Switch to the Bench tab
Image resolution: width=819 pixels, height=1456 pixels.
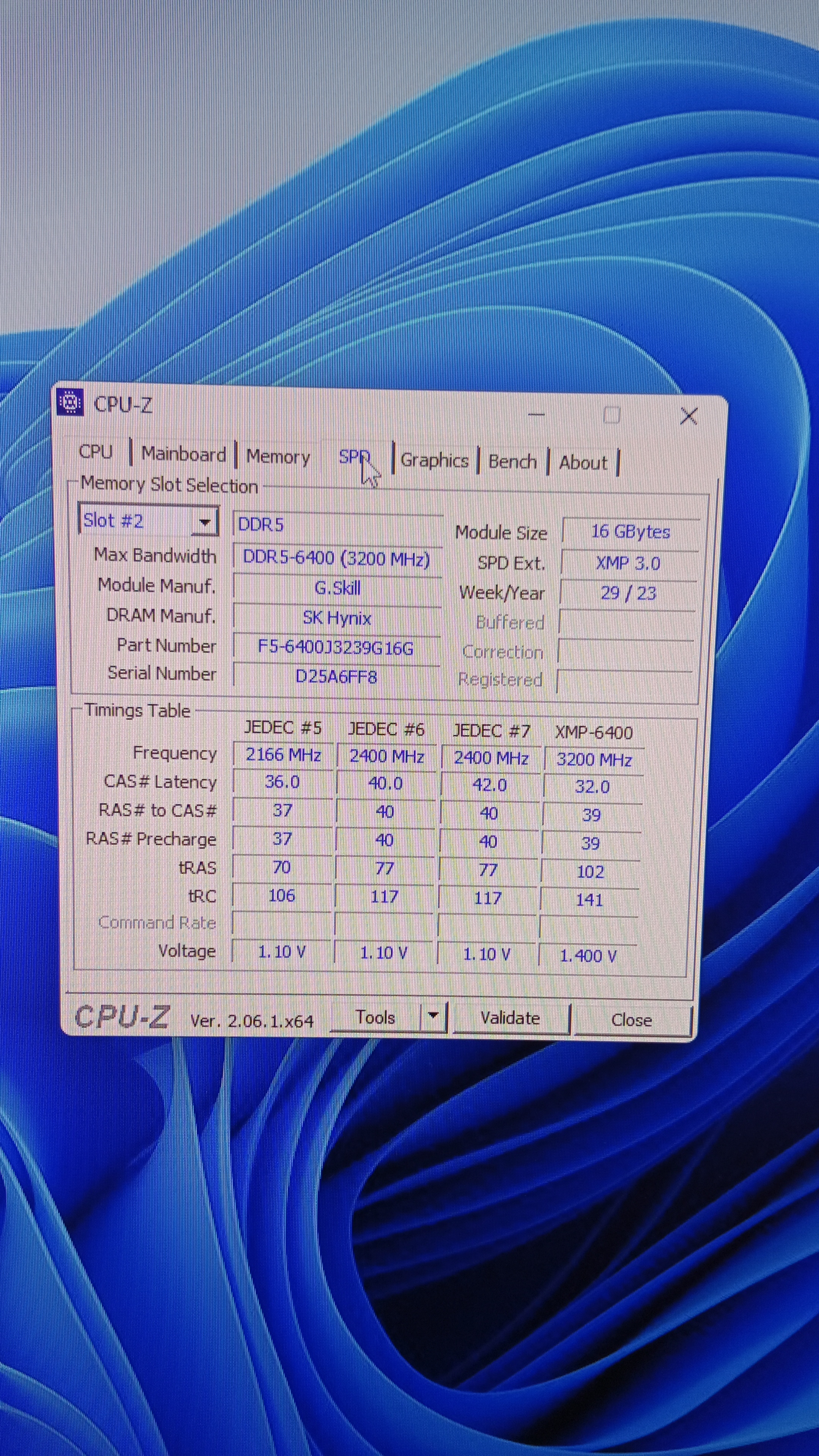click(513, 462)
